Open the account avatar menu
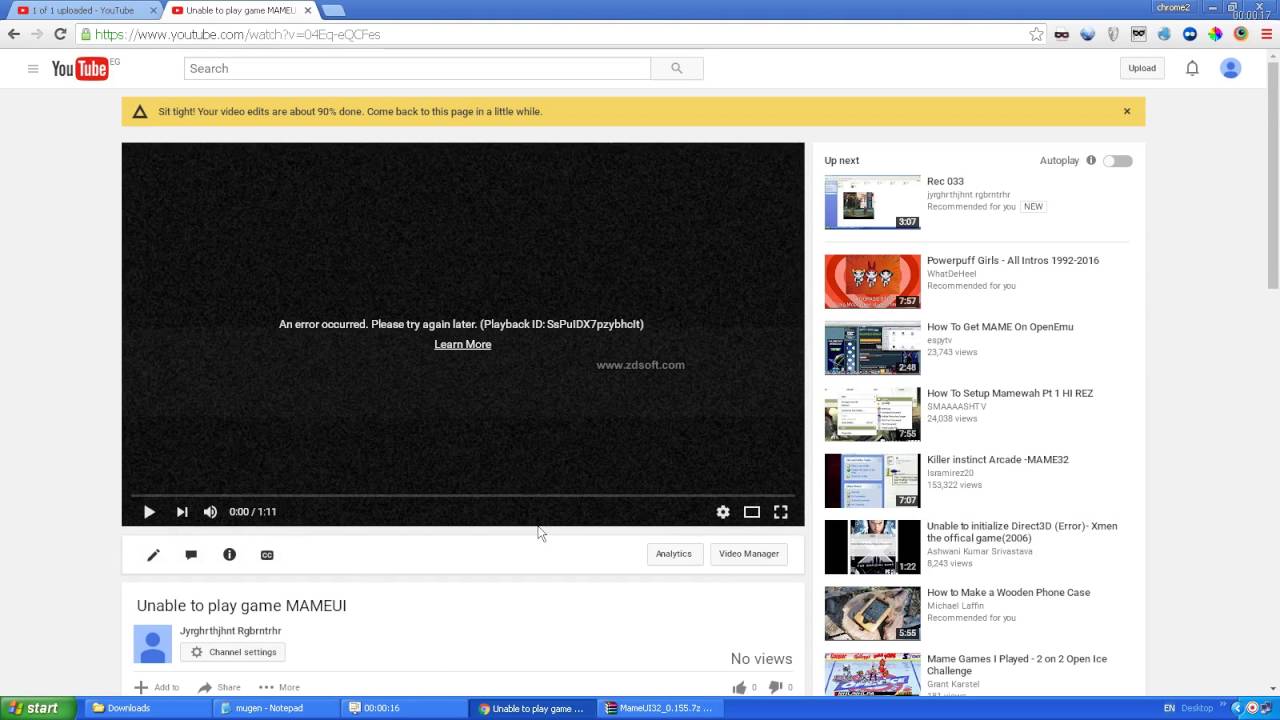This screenshot has height=720, width=1280. (1231, 68)
